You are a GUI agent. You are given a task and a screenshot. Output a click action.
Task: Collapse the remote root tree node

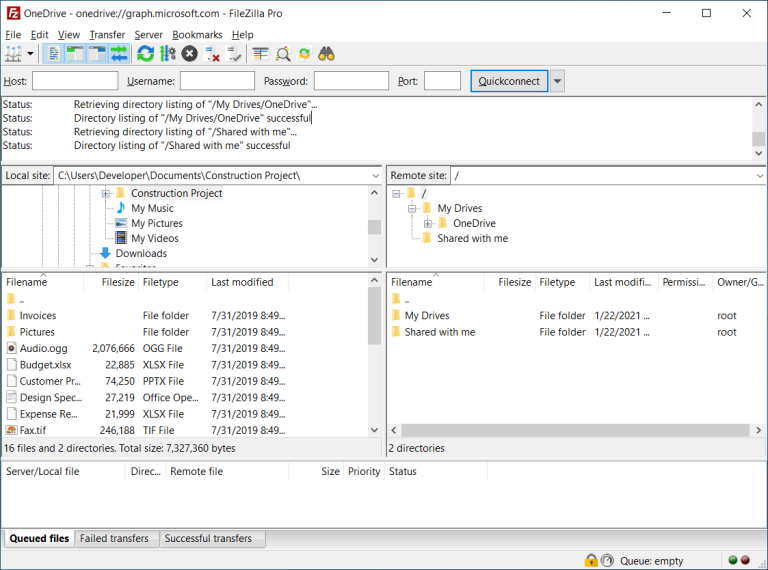click(x=396, y=193)
